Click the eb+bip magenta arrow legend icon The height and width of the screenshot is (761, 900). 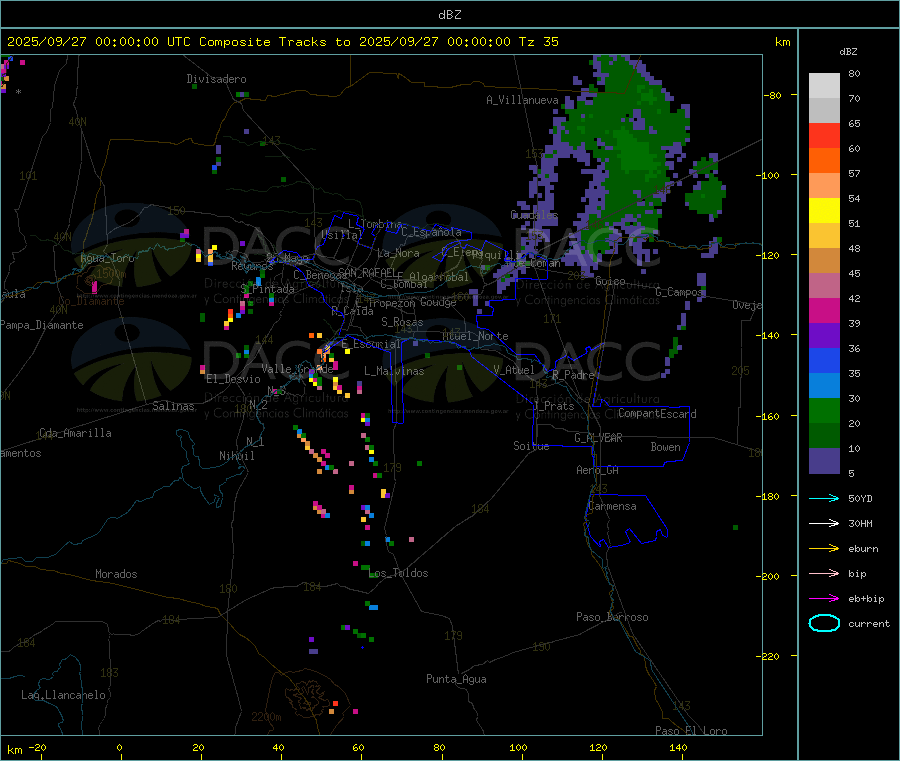pyautogui.click(x=824, y=599)
